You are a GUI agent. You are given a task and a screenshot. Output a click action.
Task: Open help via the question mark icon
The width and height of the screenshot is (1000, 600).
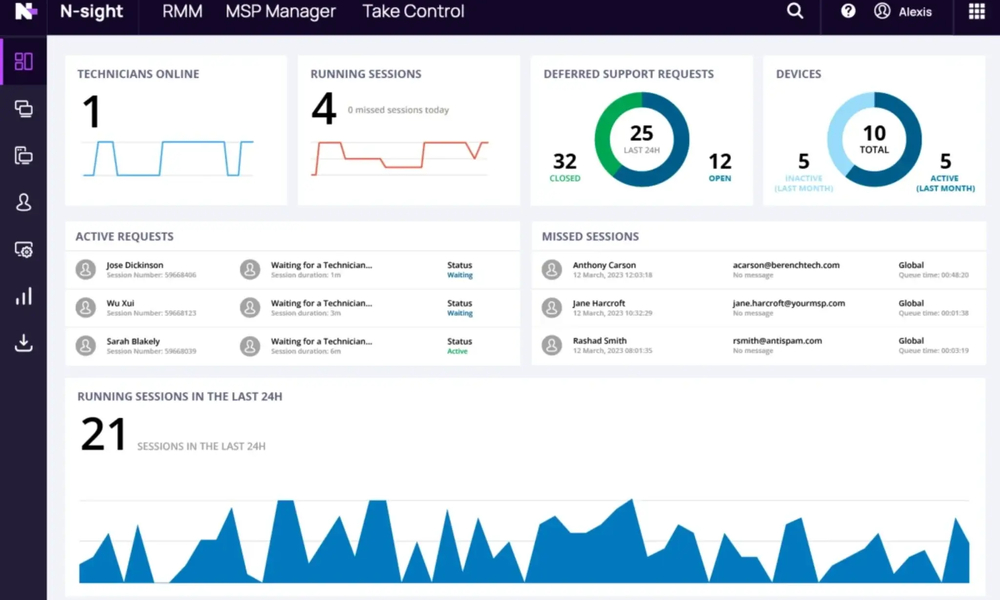848,11
